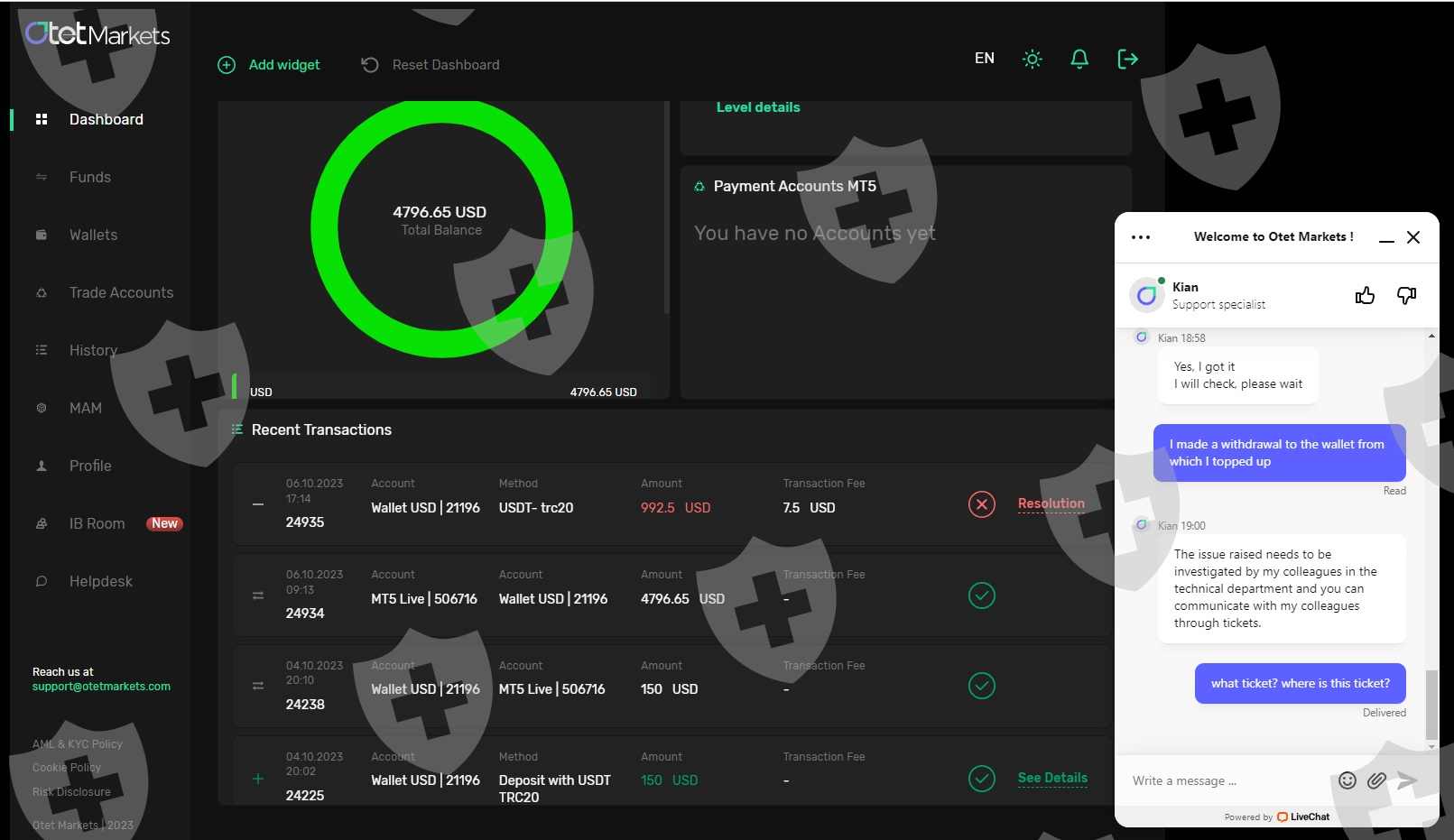Image resolution: width=1454 pixels, height=840 pixels.
Task: Open the notifications bell
Action: 1079,60
